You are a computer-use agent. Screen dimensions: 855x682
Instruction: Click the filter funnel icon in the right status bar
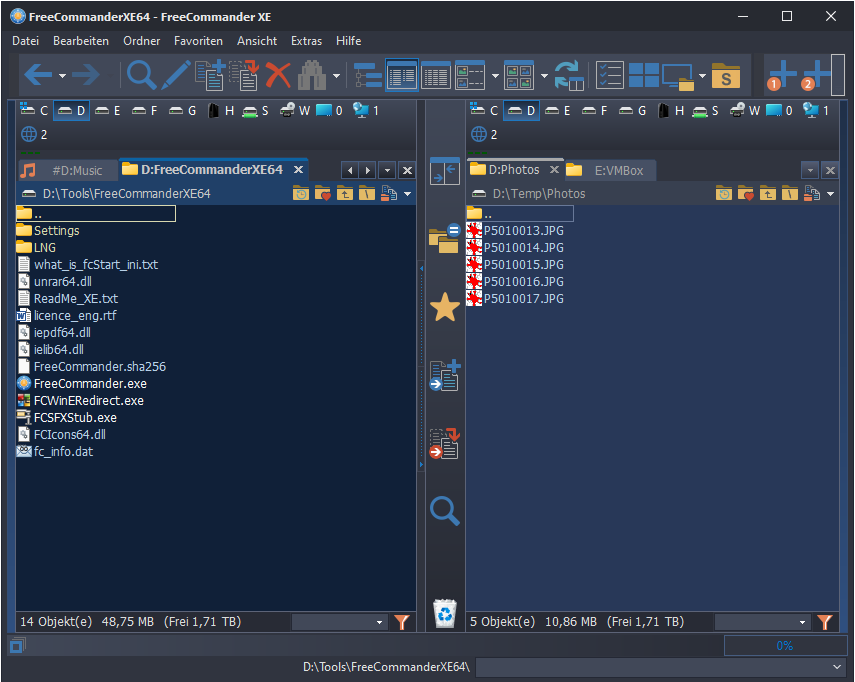[824, 622]
